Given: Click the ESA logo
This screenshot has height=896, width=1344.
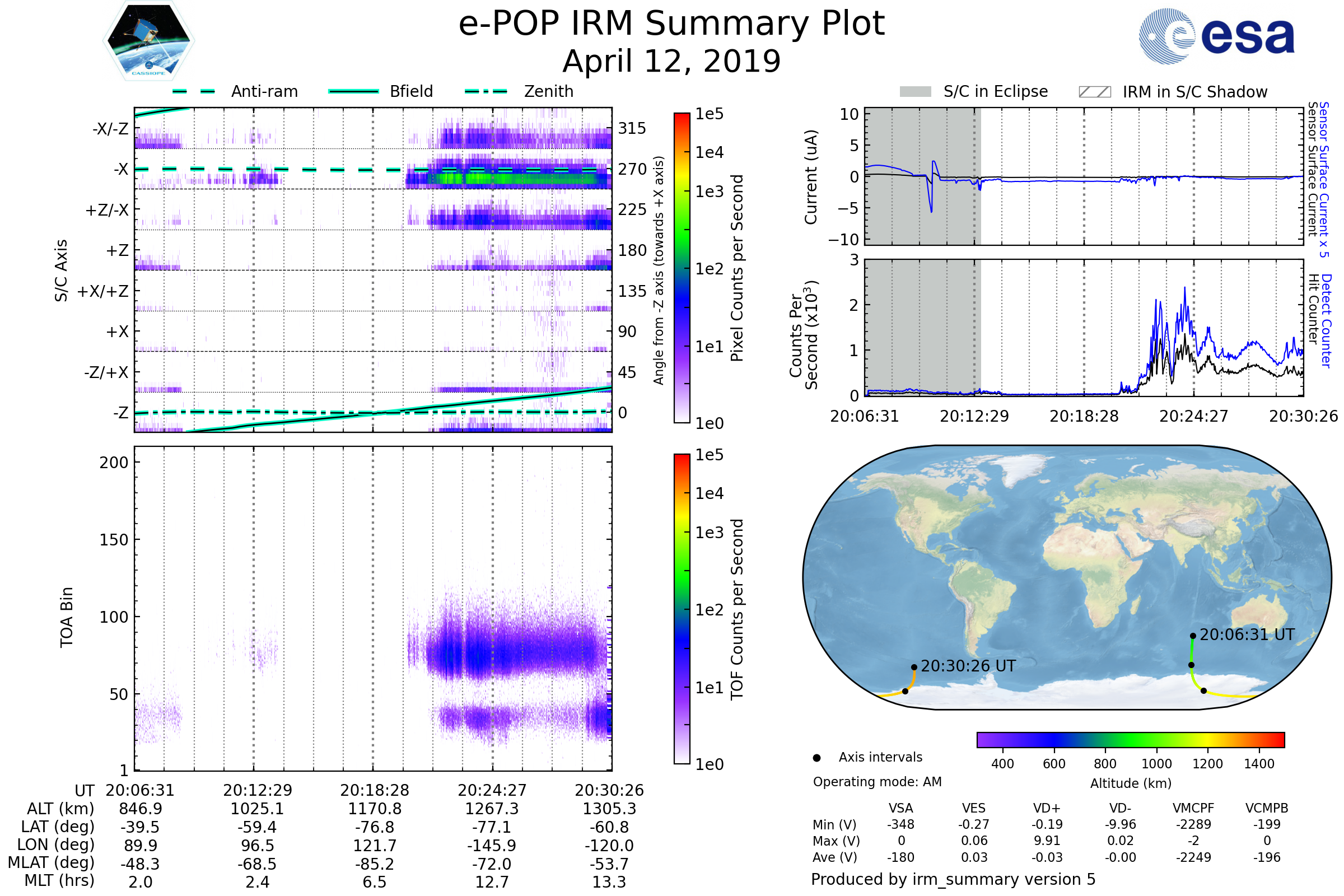Looking at the screenshot, I should pos(1216,35).
